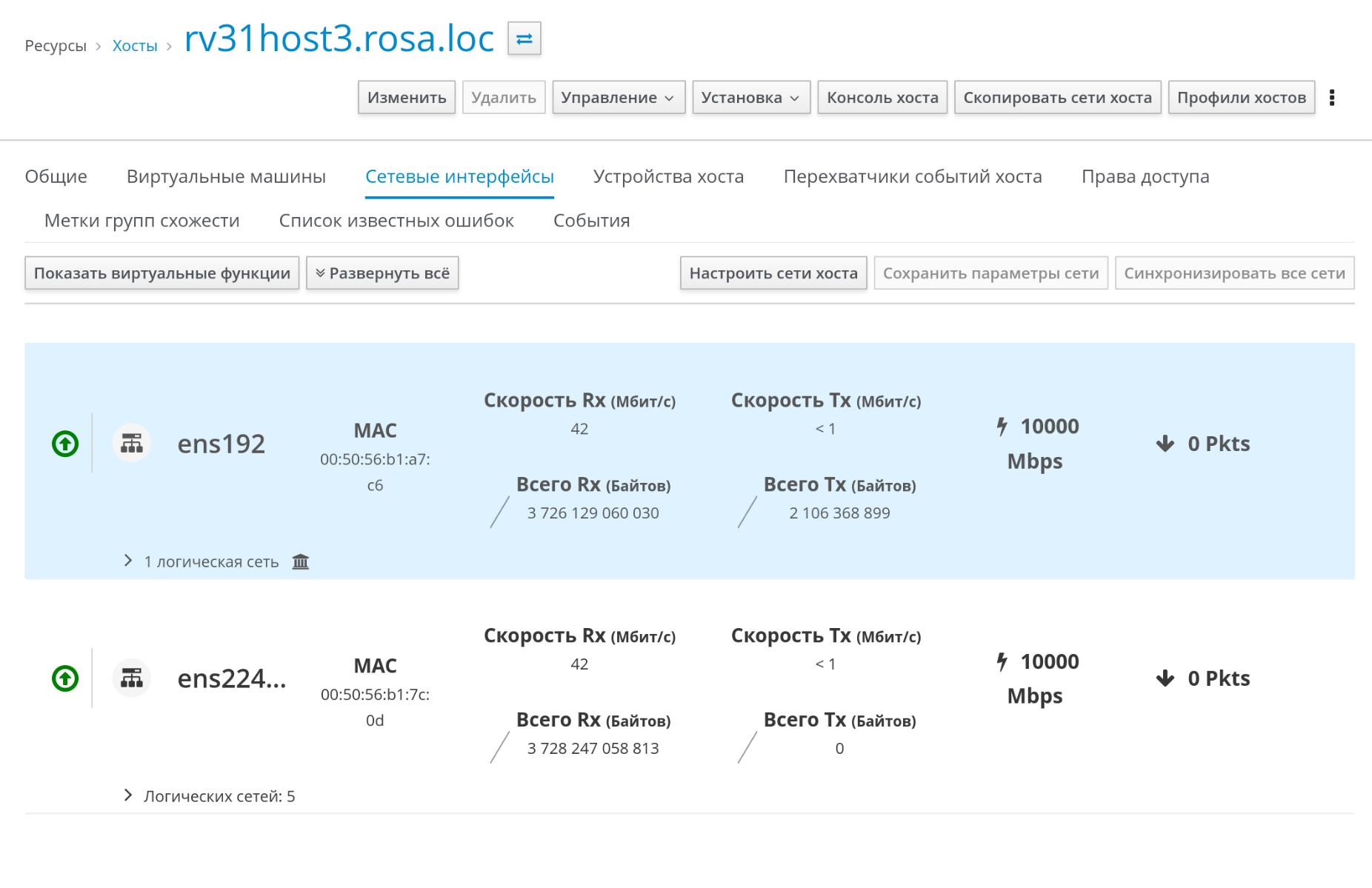Select the ens192 interface row name
The width and height of the screenshot is (1372, 888).
221,444
